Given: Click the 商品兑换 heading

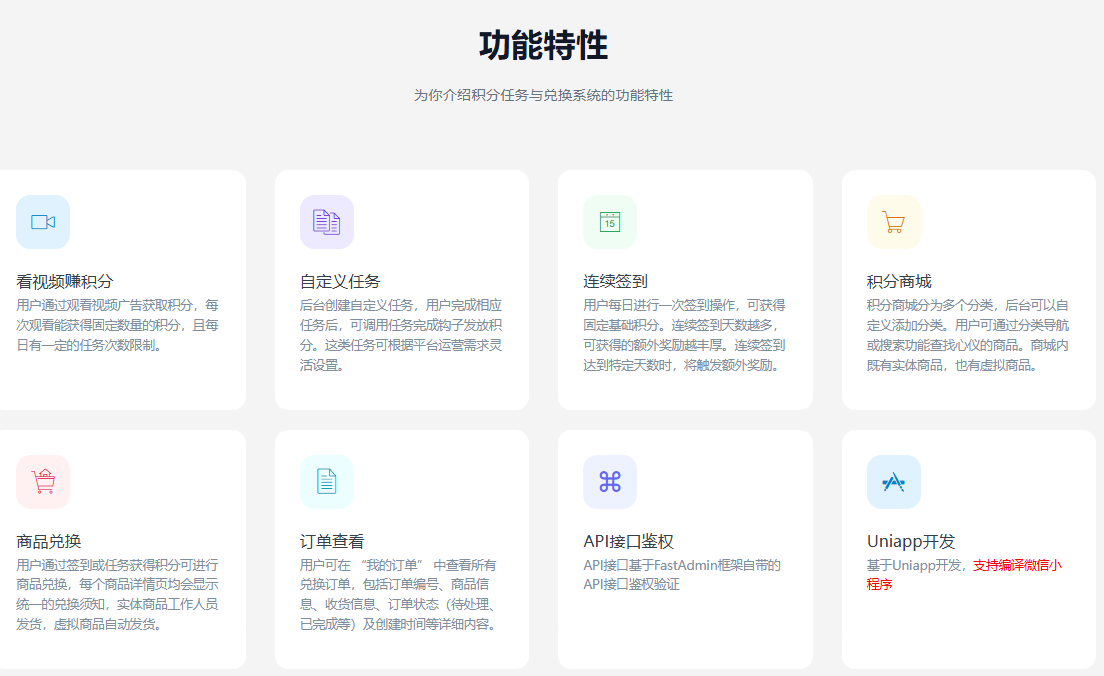Looking at the screenshot, I should click(49, 542).
